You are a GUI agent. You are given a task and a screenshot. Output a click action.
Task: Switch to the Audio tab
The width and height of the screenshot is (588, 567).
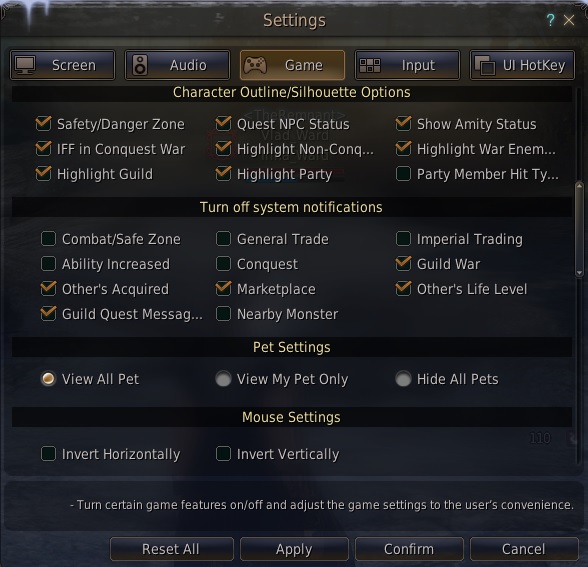177,65
